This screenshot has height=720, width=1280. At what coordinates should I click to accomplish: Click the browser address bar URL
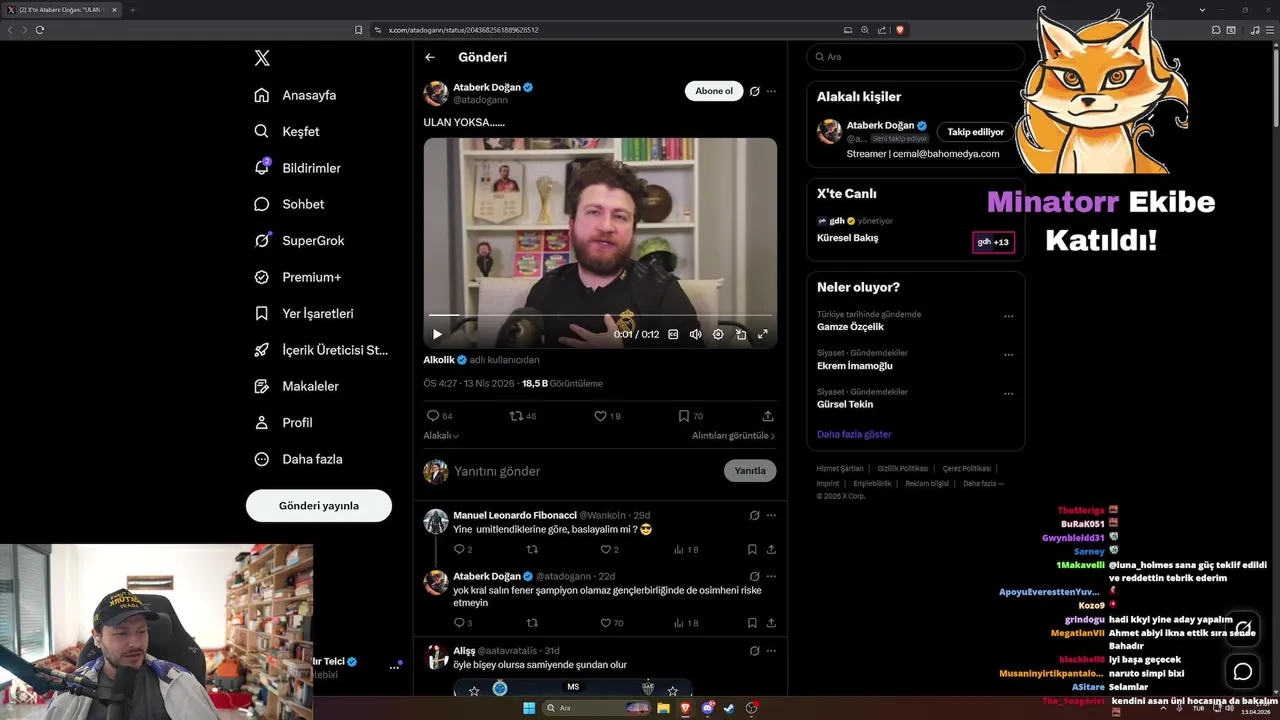point(463,30)
